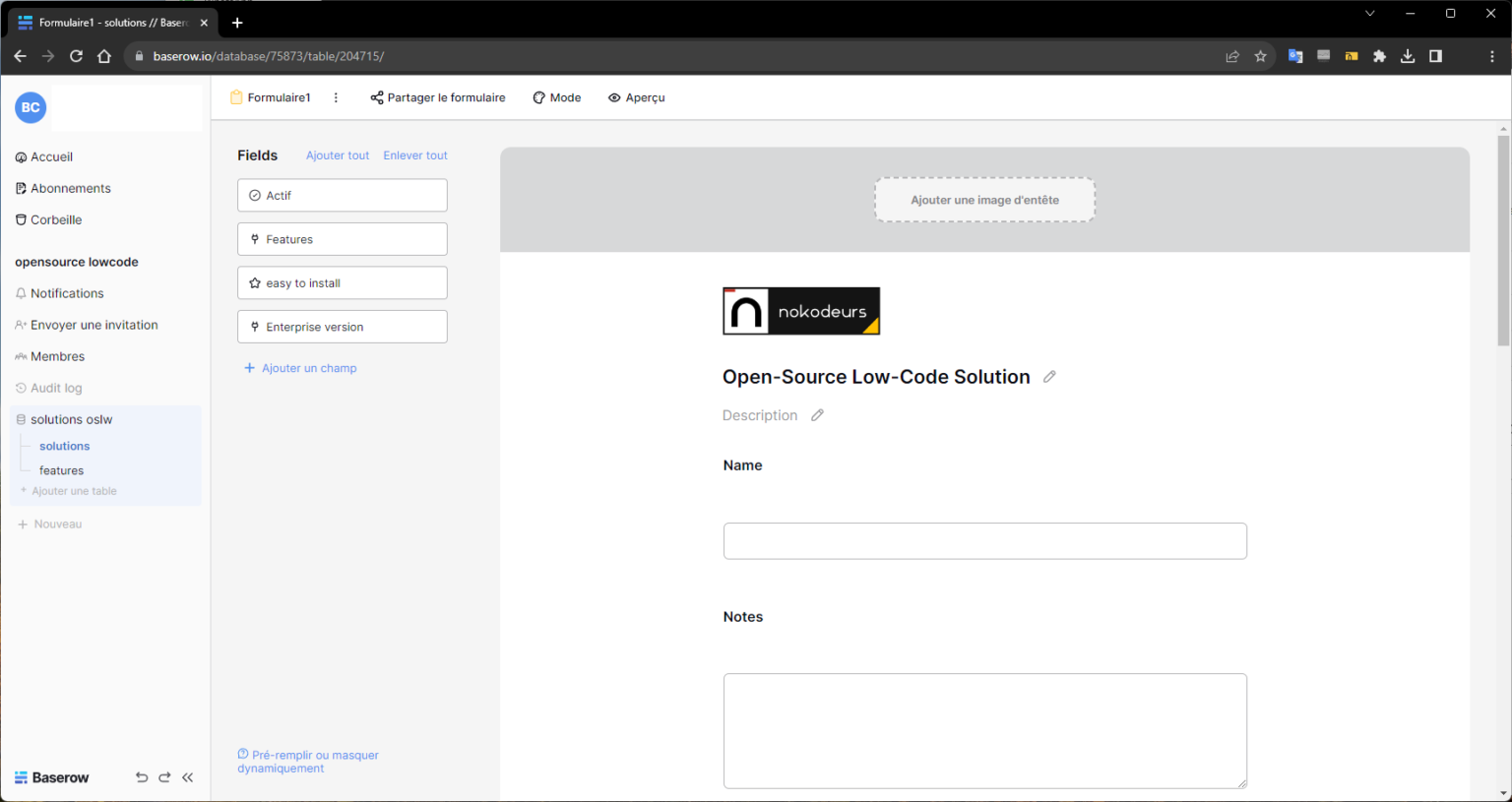Screen dimensions: 1512x802
Task: Add the easy to install field
Action: [x=342, y=282]
